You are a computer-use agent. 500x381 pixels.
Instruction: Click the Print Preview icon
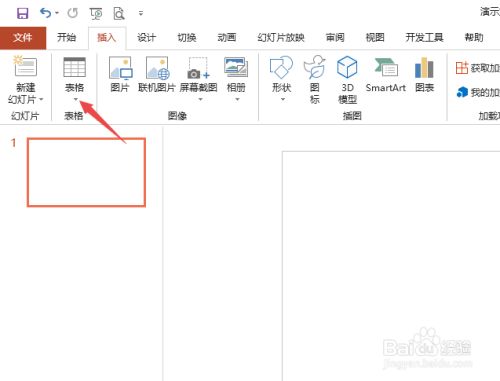click(119, 13)
